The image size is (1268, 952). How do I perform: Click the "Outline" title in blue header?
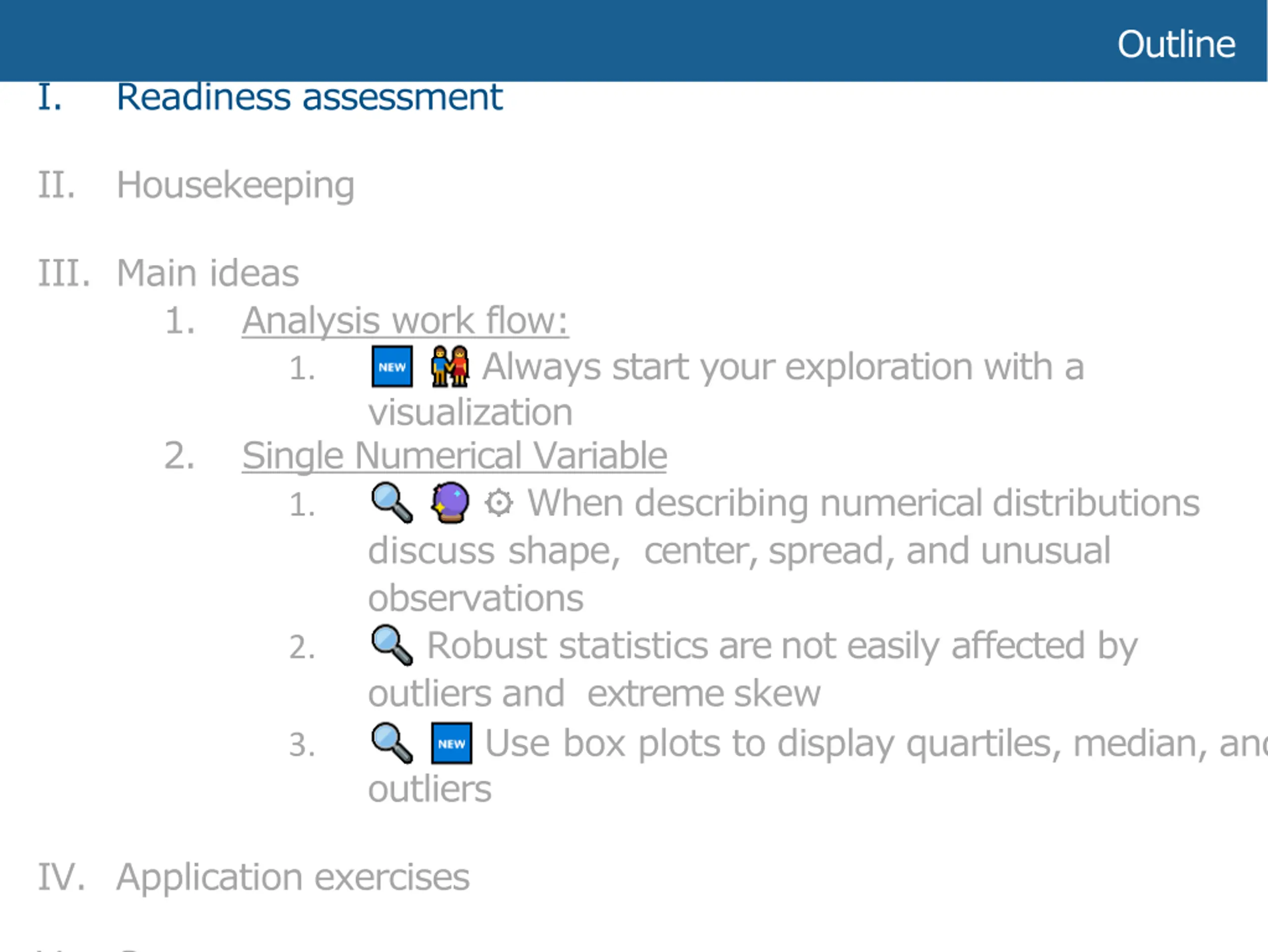point(1176,44)
